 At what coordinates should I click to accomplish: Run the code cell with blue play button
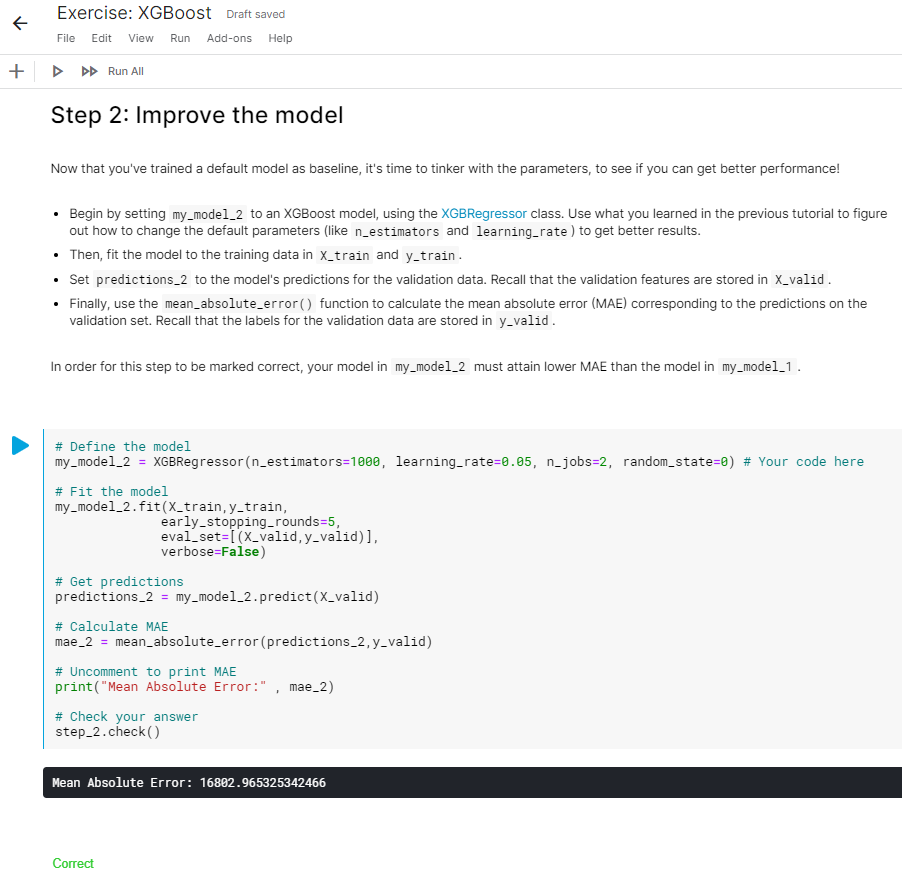click(x=20, y=445)
